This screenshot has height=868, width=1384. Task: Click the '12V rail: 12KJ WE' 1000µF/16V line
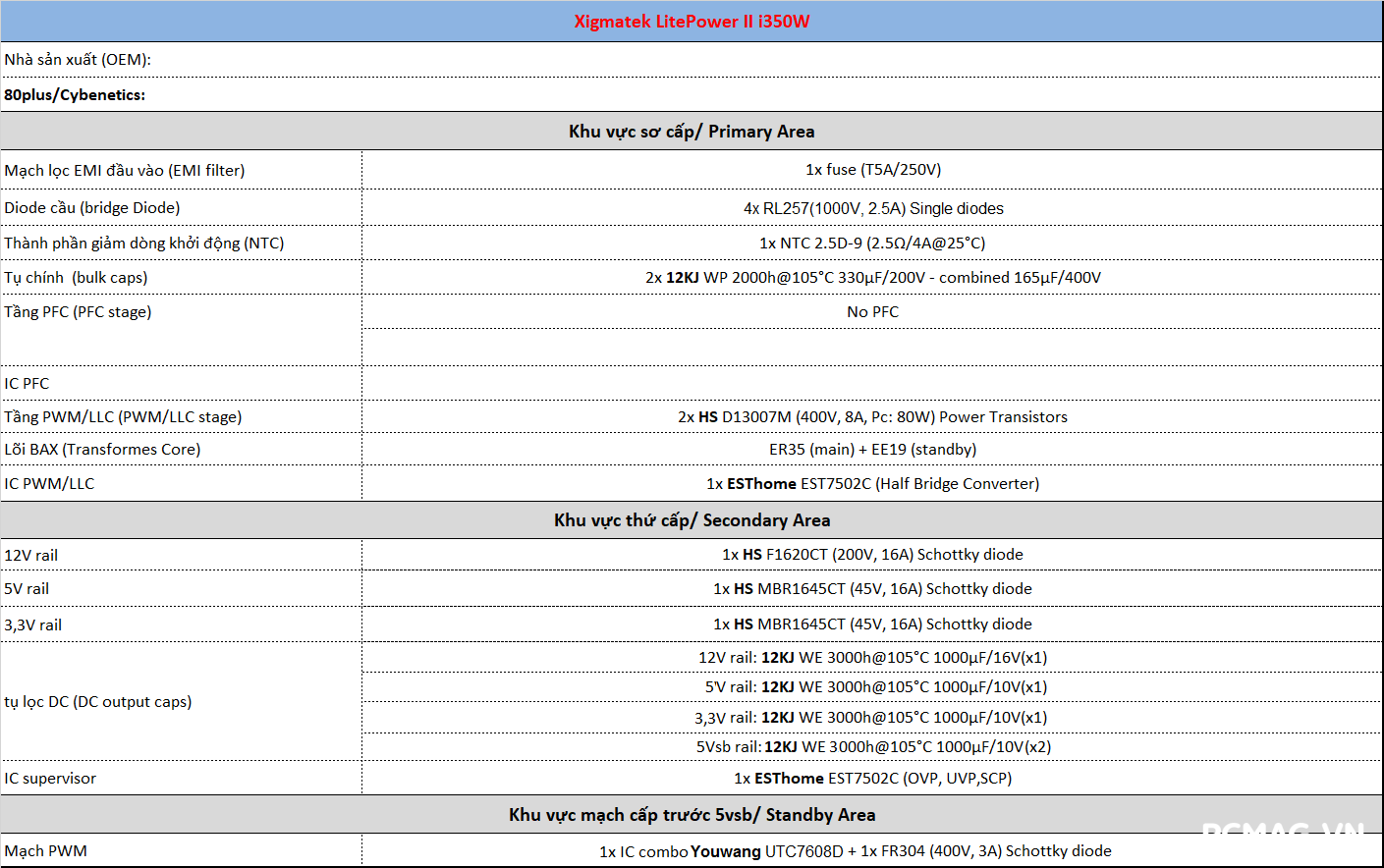pyautogui.click(x=872, y=658)
